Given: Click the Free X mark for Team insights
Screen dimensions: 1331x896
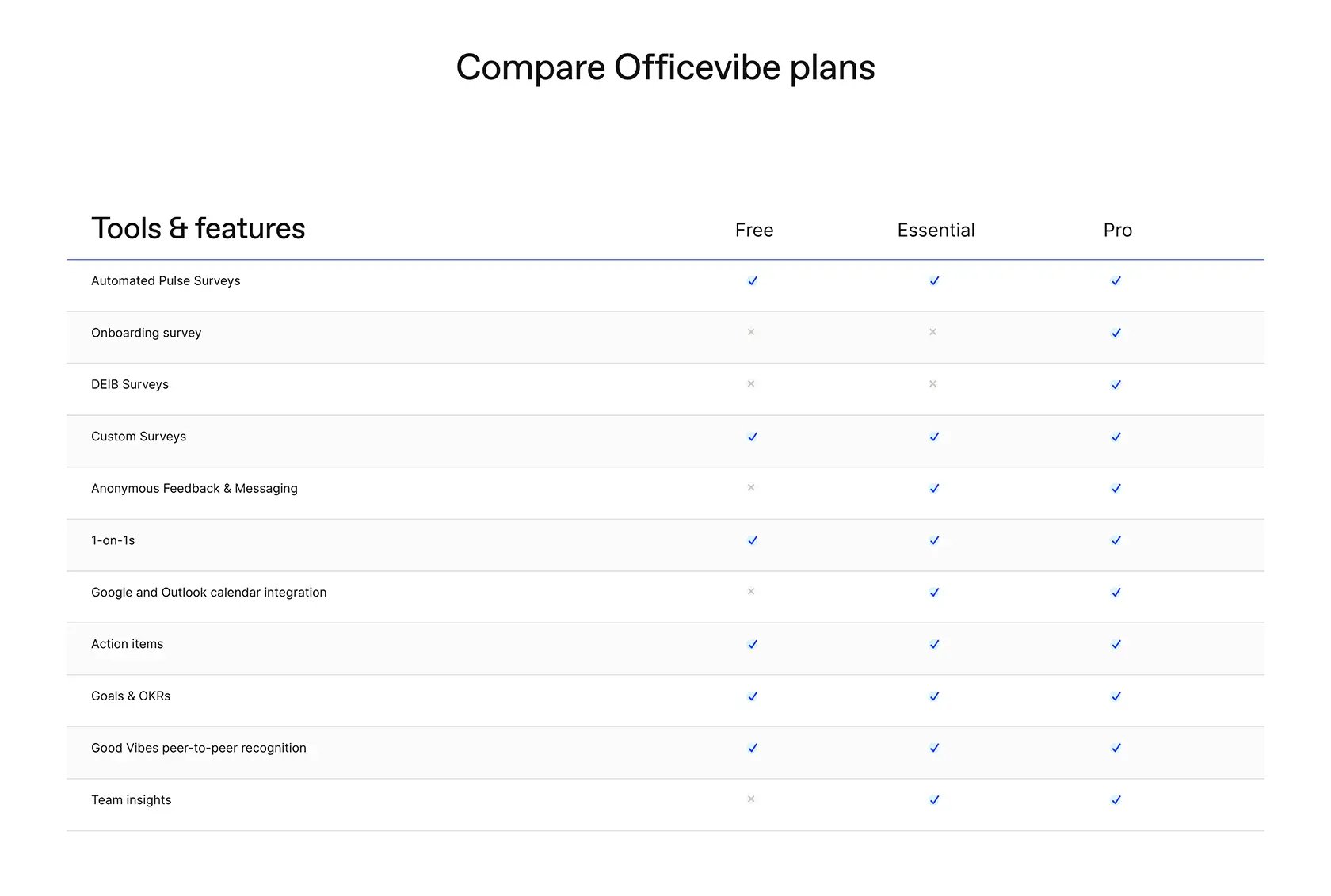Looking at the screenshot, I should (751, 799).
